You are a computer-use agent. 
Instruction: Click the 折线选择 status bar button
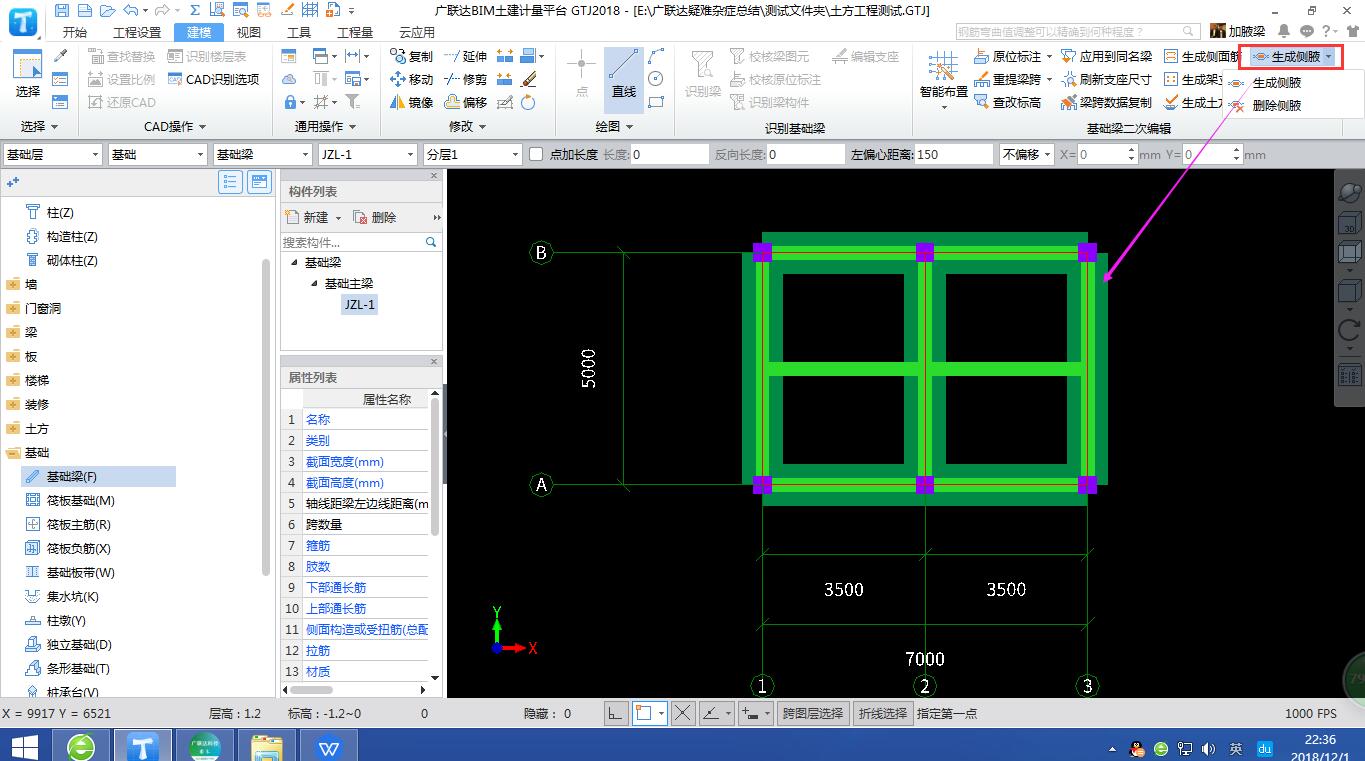882,713
